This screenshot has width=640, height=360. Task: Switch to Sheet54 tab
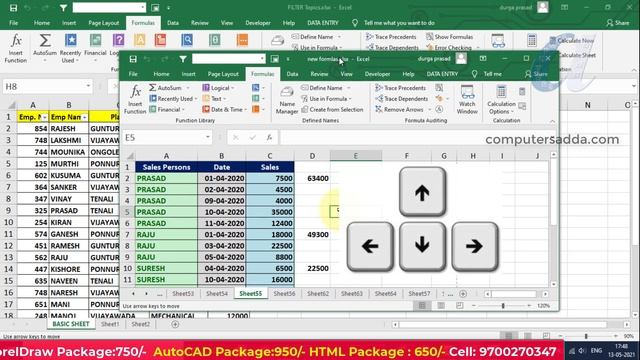point(217,293)
